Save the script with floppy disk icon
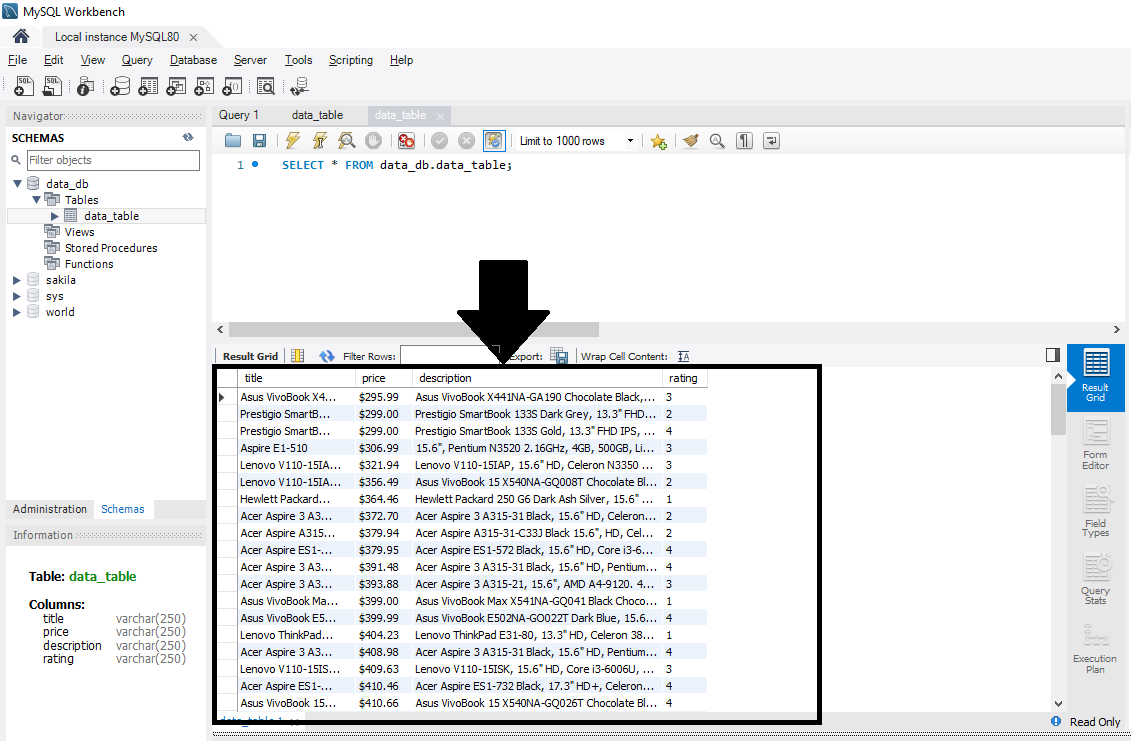The image size is (1131, 741). (259, 141)
